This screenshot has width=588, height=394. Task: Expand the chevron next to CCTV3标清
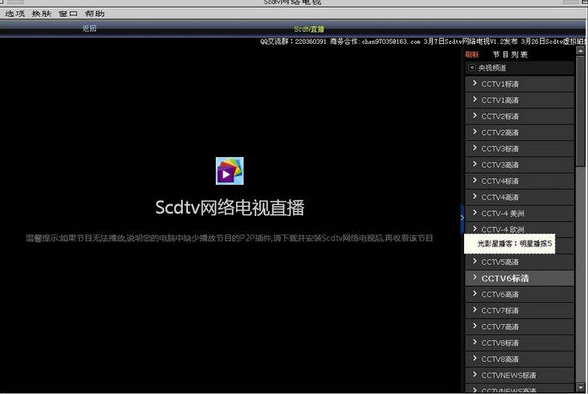pyautogui.click(x=475, y=148)
